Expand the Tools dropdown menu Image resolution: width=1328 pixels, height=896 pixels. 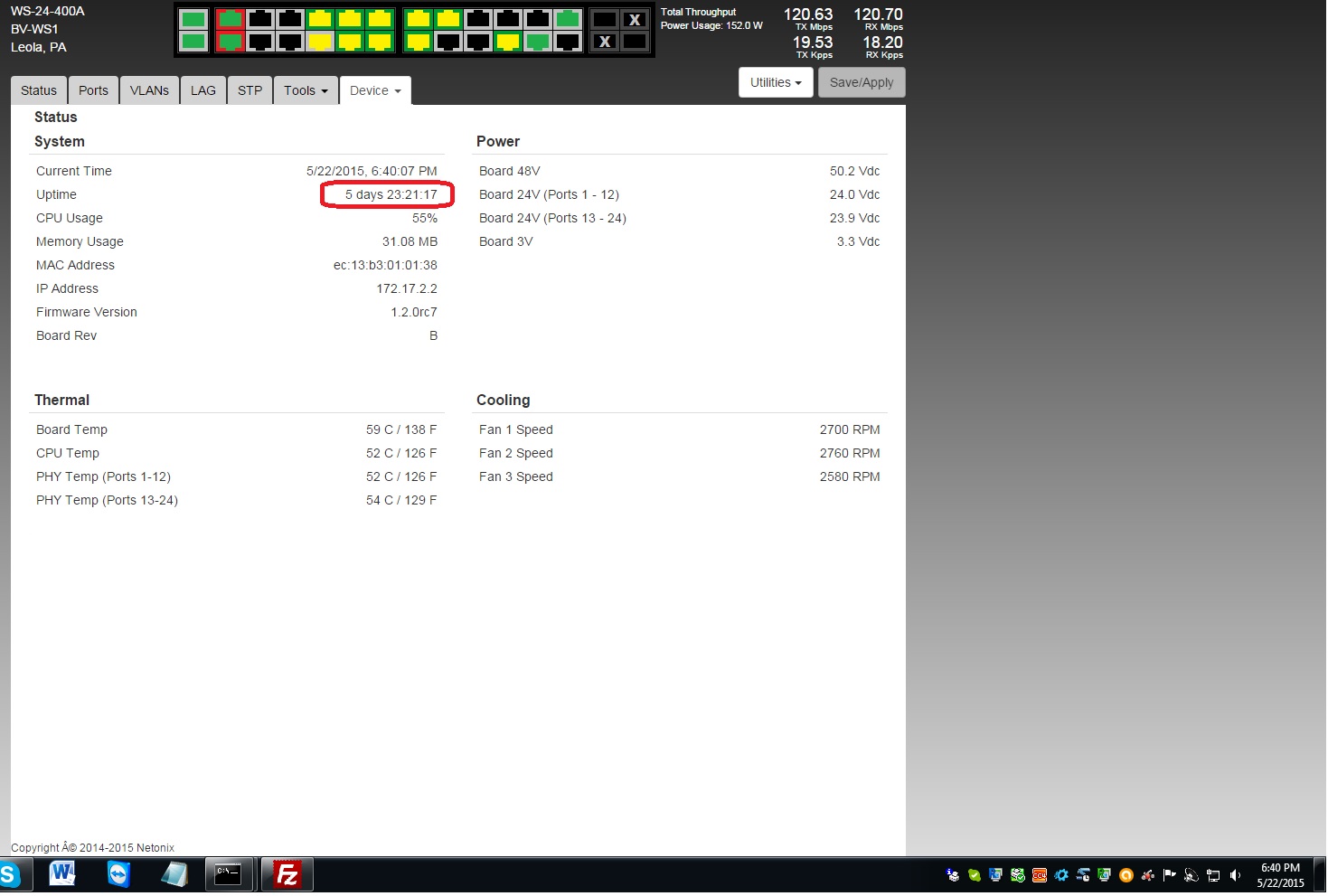306,90
